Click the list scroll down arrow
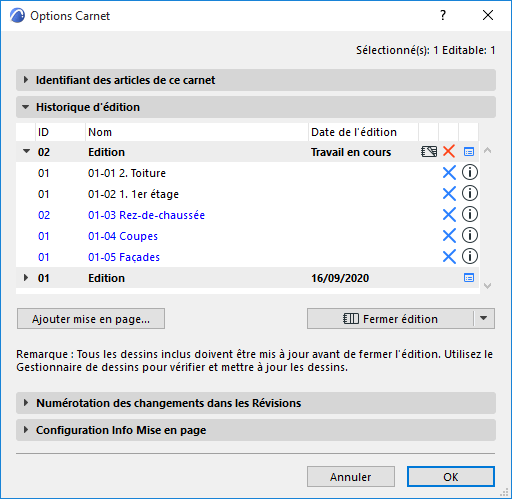The image size is (512, 499). 487,286
